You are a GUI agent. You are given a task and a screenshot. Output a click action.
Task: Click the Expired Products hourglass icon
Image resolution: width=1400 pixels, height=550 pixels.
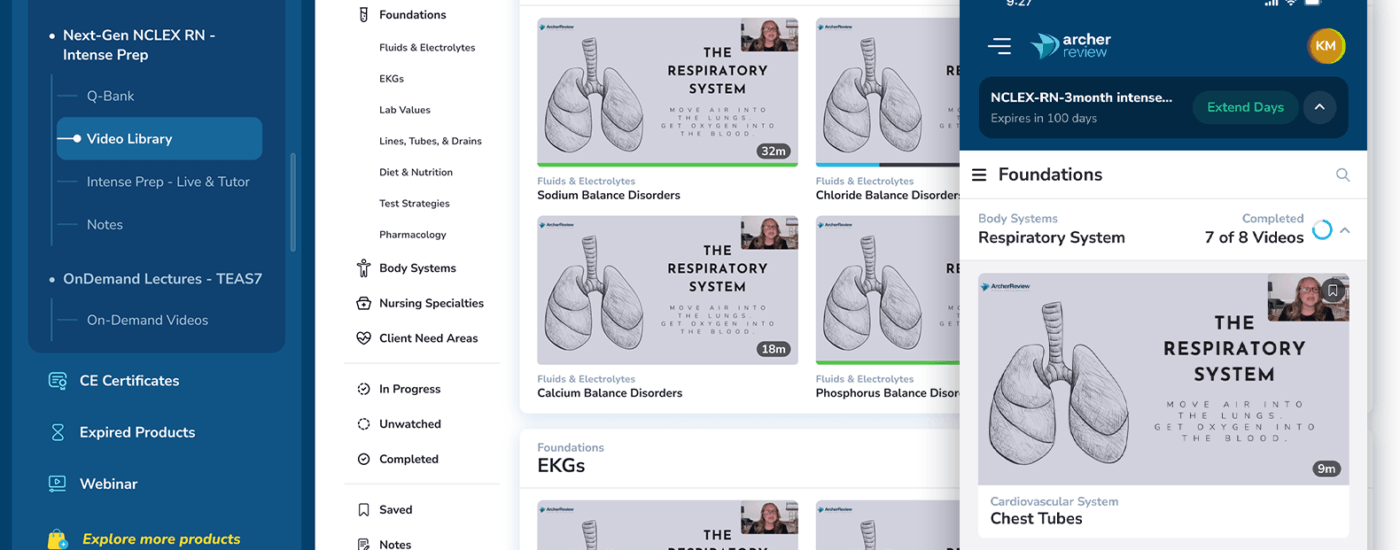[58, 432]
